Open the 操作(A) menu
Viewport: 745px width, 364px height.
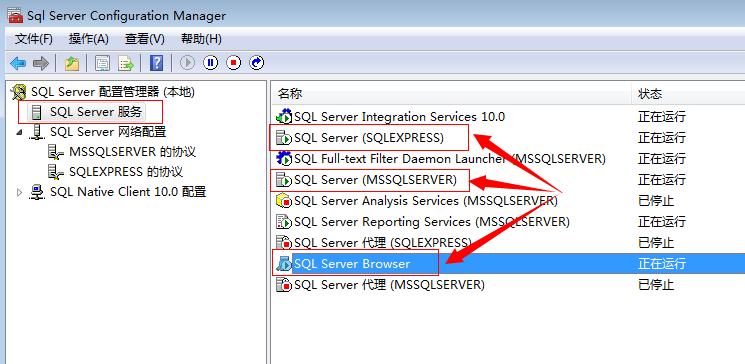(x=89, y=39)
